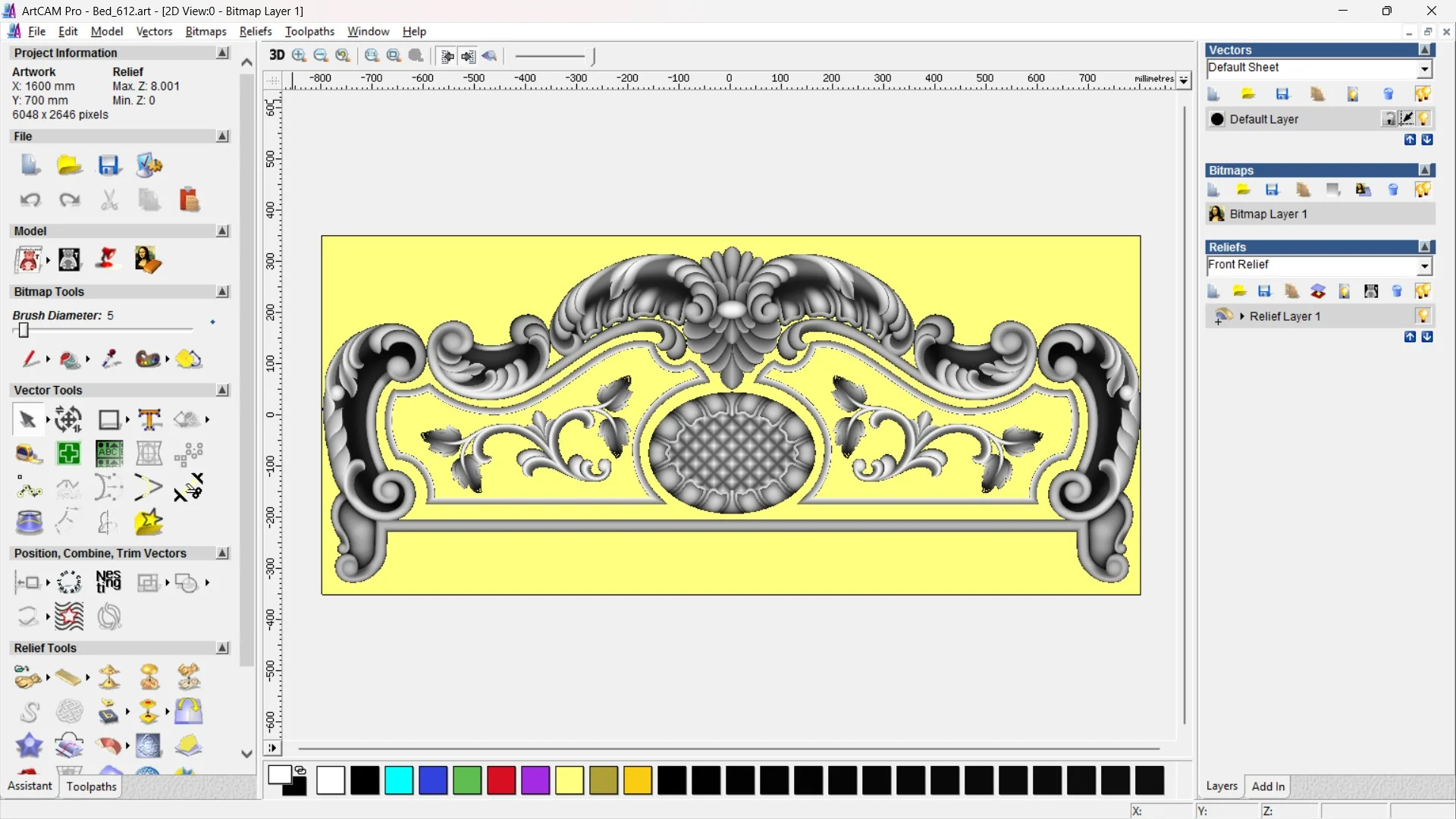Select Bitmap Layer 1 in list
This screenshot has width=1456, height=819.
(x=1268, y=215)
